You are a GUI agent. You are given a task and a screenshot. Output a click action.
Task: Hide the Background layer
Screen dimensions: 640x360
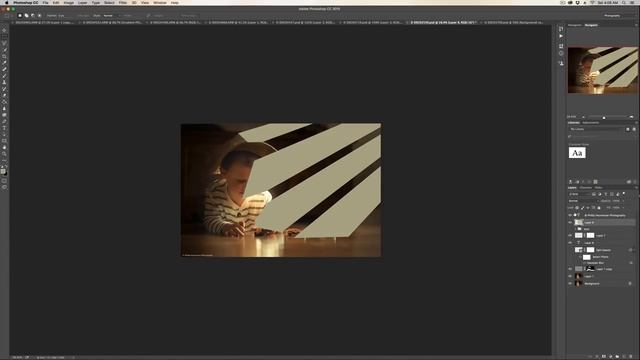pyautogui.click(x=570, y=283)
